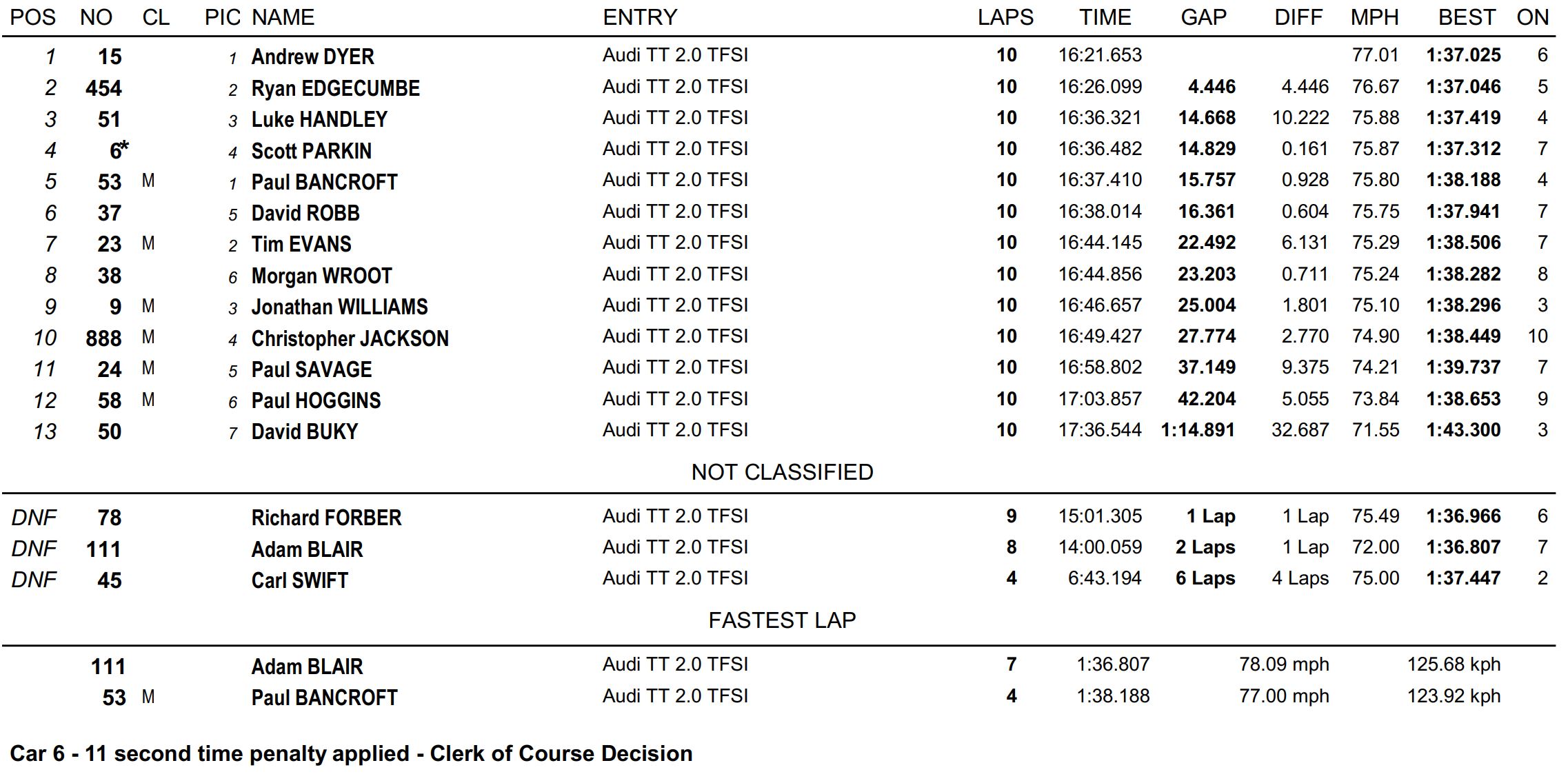Select driver name Andrew DYER
Viewport: 1568px width, 783px height.
coord(312,57)
